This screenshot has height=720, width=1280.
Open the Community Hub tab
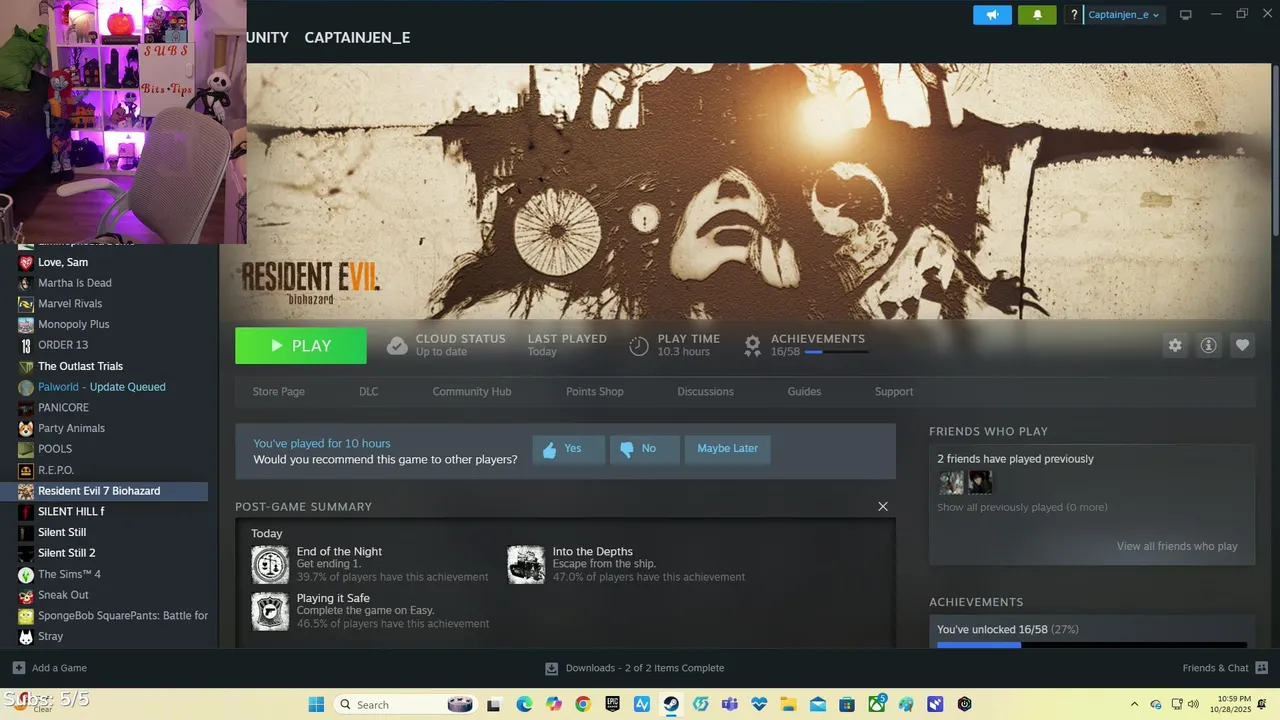pyautogui.click(x=472, y=392)
